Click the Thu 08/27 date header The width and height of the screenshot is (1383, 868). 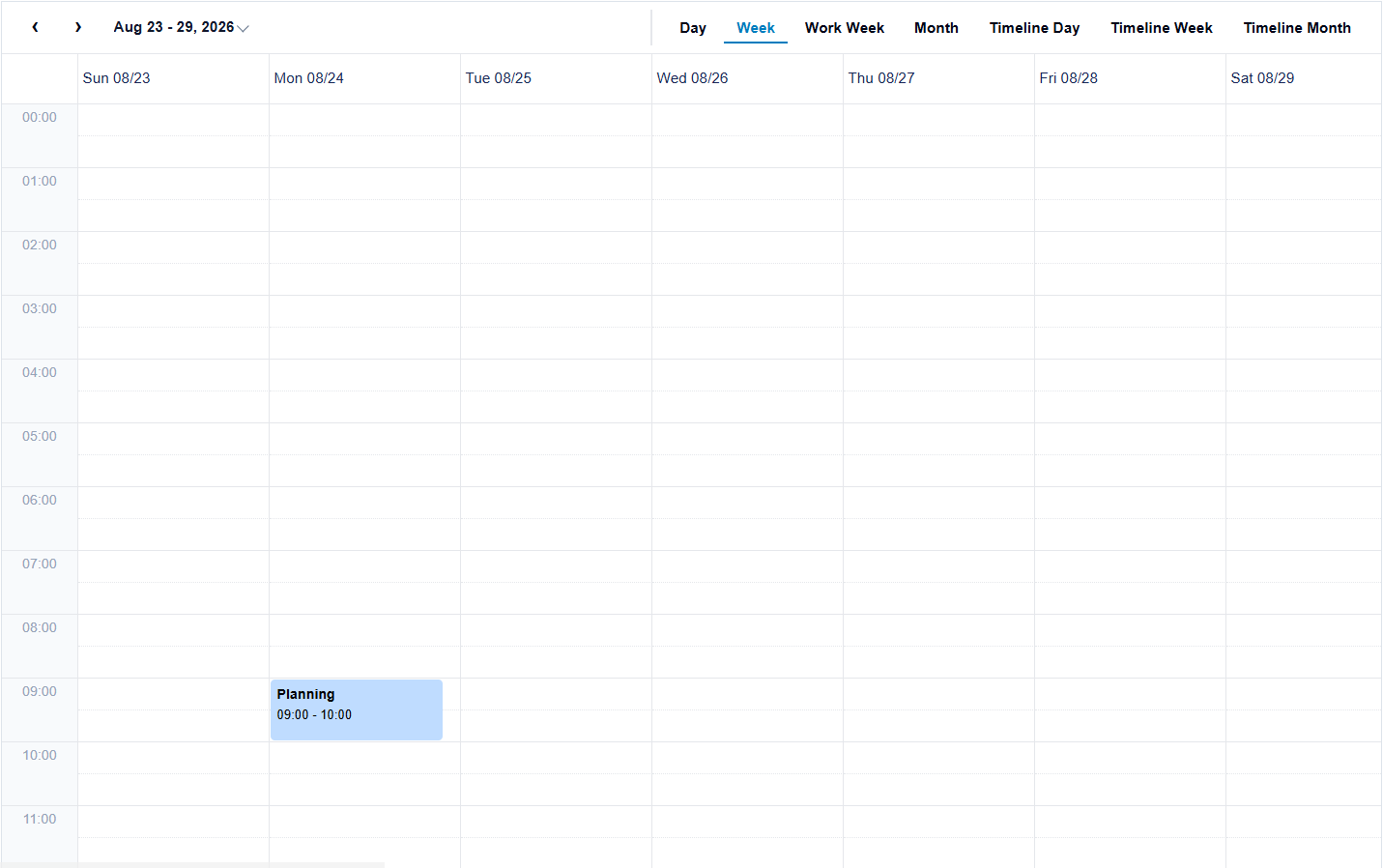(881, 78)
